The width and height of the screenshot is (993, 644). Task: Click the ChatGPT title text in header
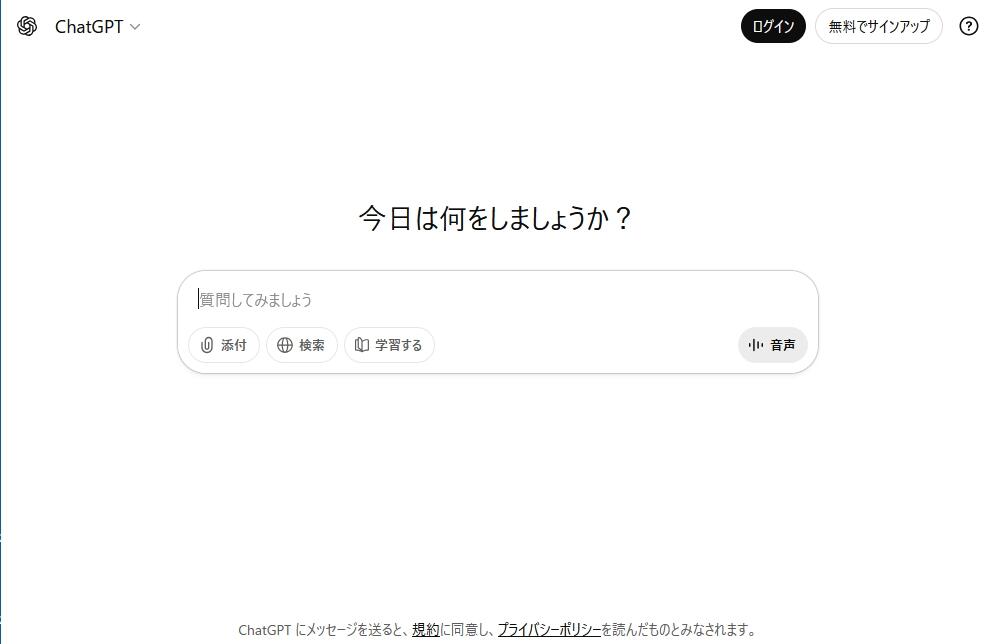tap(89, 27)
